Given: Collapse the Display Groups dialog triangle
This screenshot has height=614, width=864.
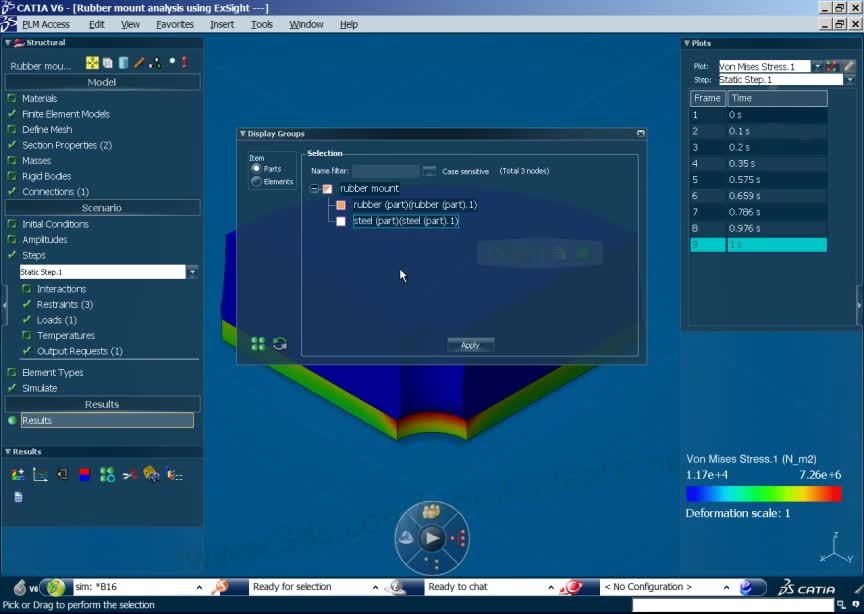Looking at the screenshot, I should [242, 133].
